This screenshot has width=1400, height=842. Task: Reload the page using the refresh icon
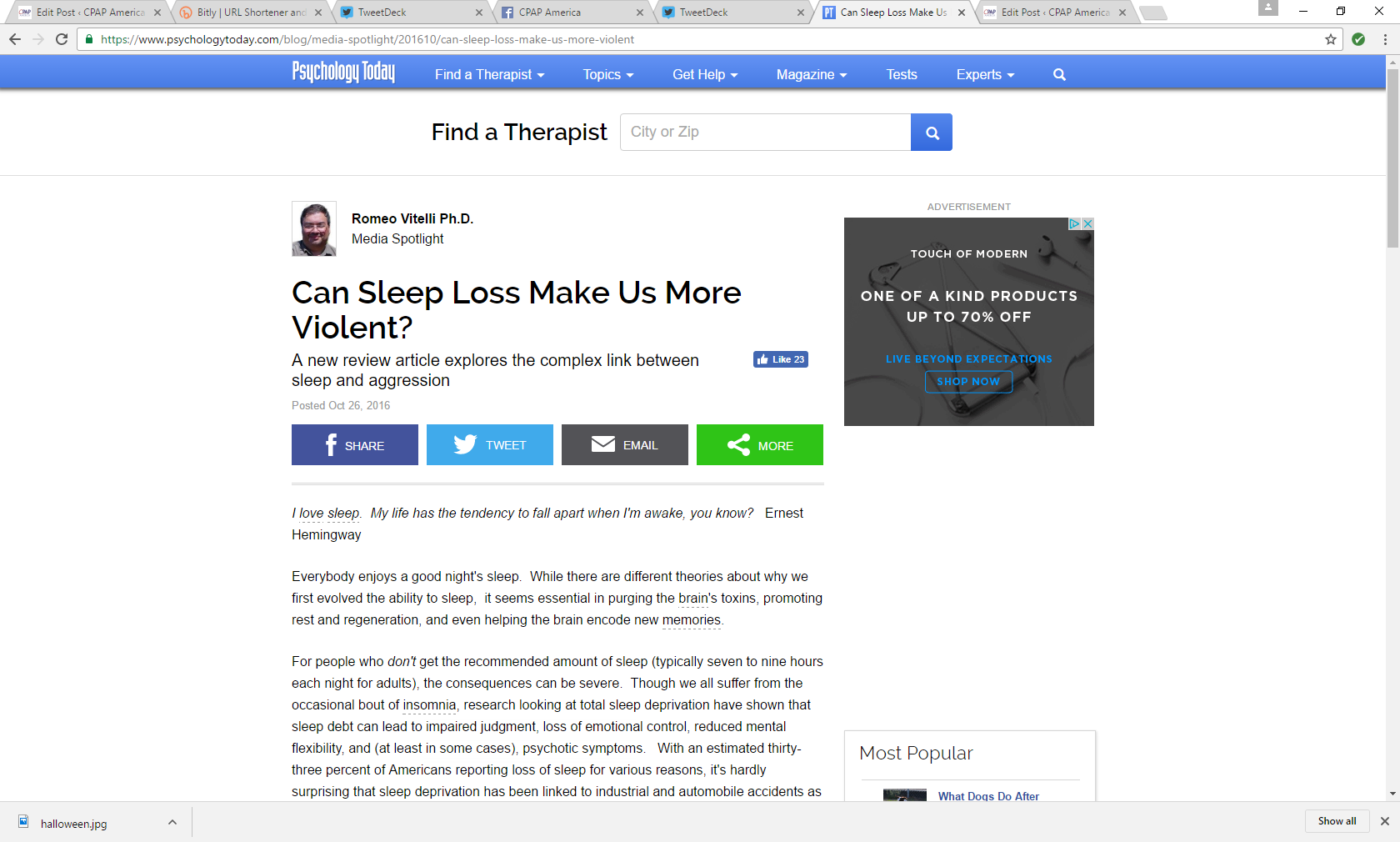click(62, 39)
